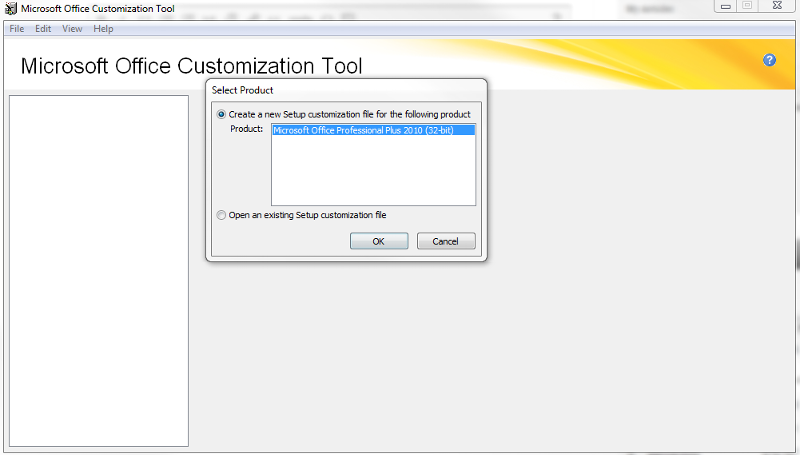Click the Office Customization Tool title bar icon

point(11,8)
